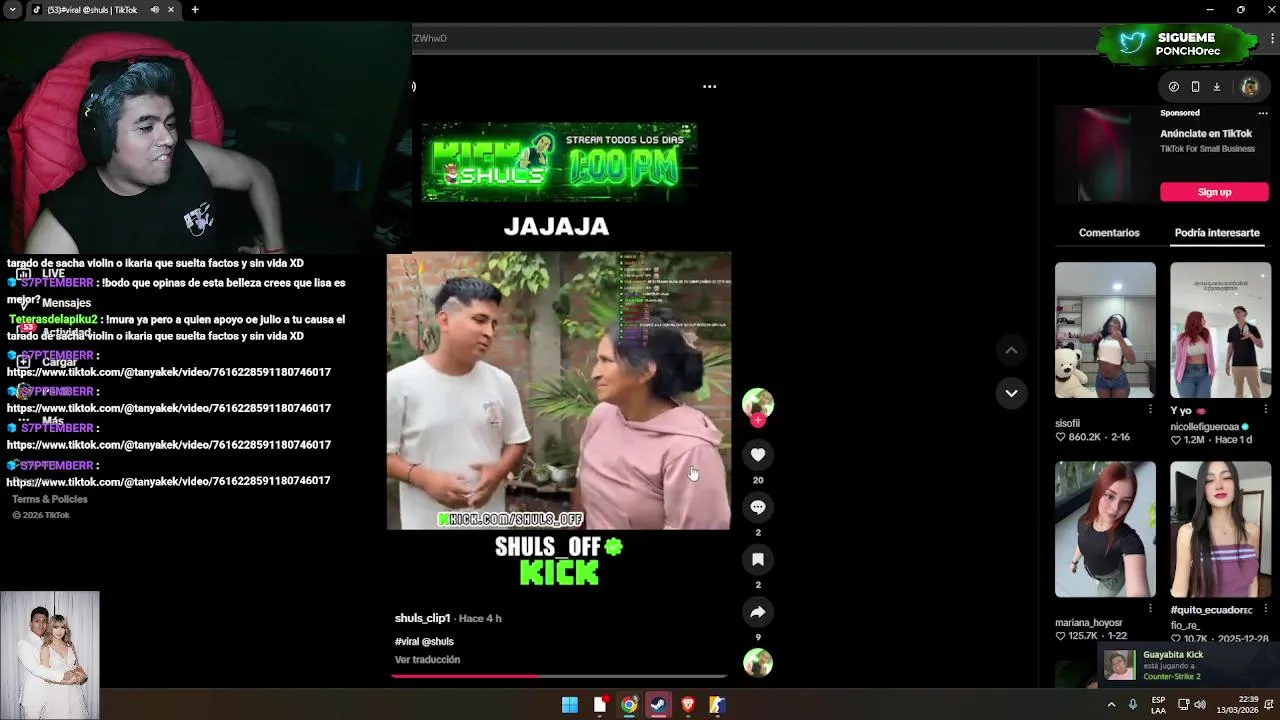Open the three-dot options above the video
The height and width of the screenshot is (720, 1280).
pos(709,86)
